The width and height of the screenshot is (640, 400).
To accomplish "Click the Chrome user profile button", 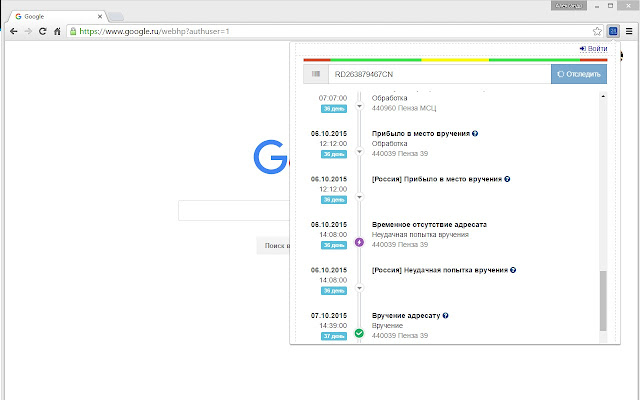I will [569, 6].
